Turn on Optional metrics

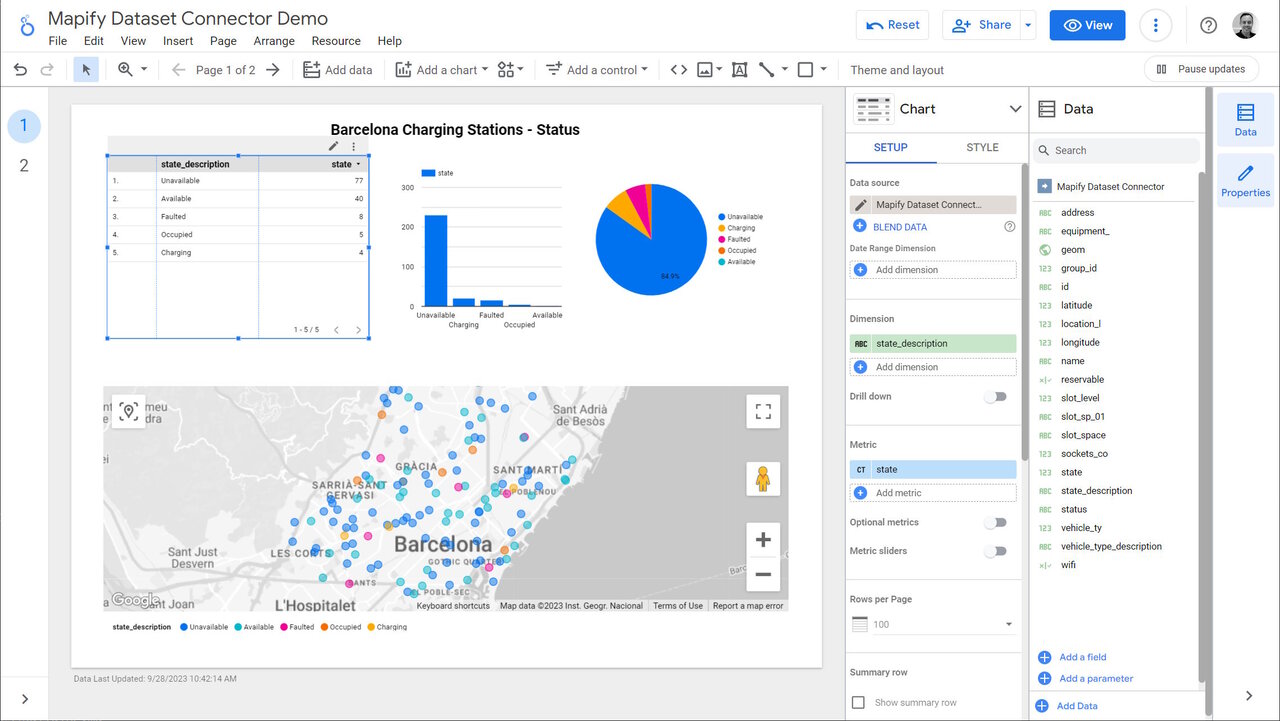pos(995,523)
